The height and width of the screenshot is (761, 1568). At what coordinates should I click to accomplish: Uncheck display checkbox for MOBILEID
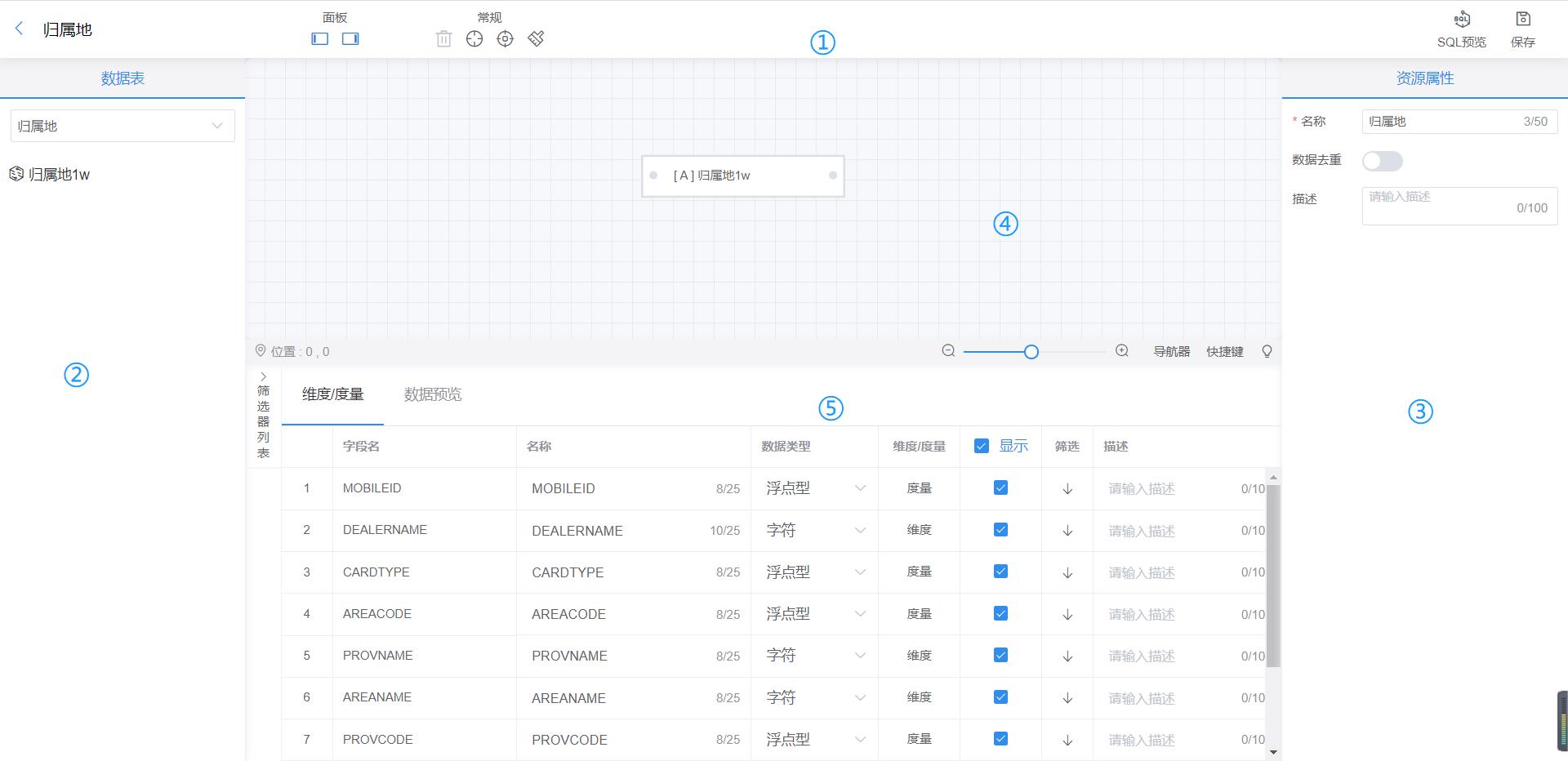[x=1000, y=487]
